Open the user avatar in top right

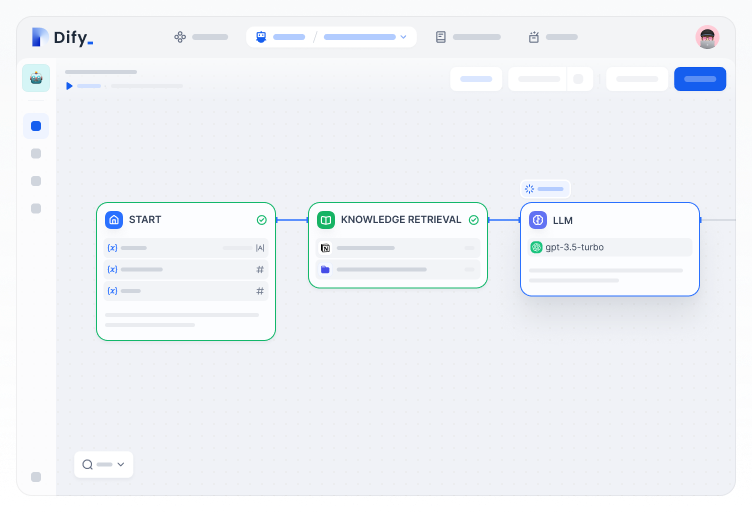pos(707,37)
